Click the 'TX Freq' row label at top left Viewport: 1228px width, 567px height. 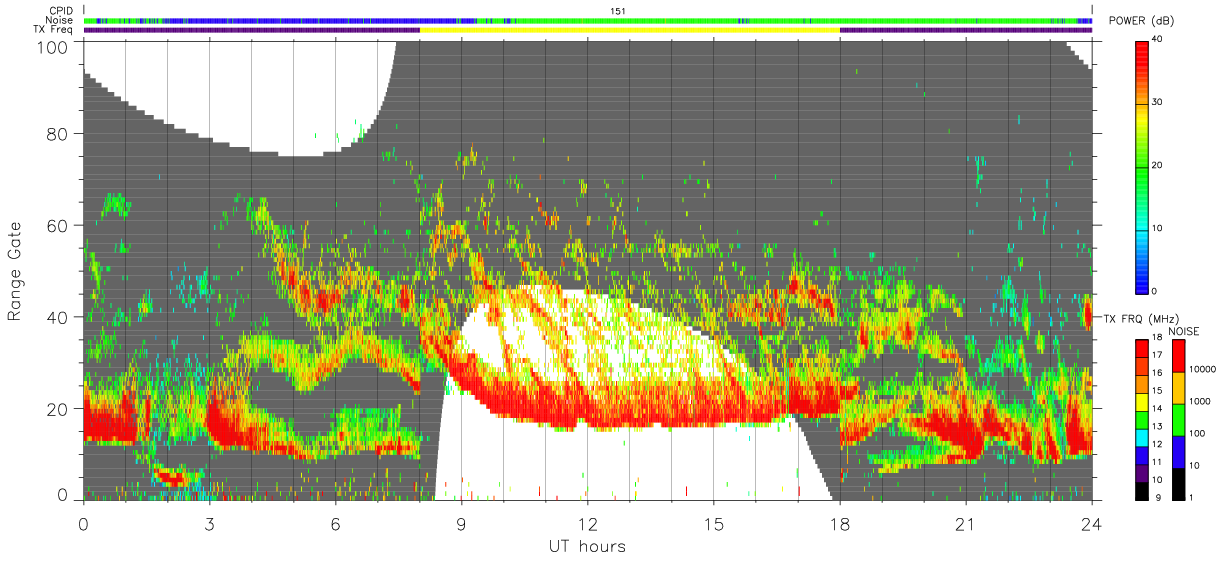[54, 30]
